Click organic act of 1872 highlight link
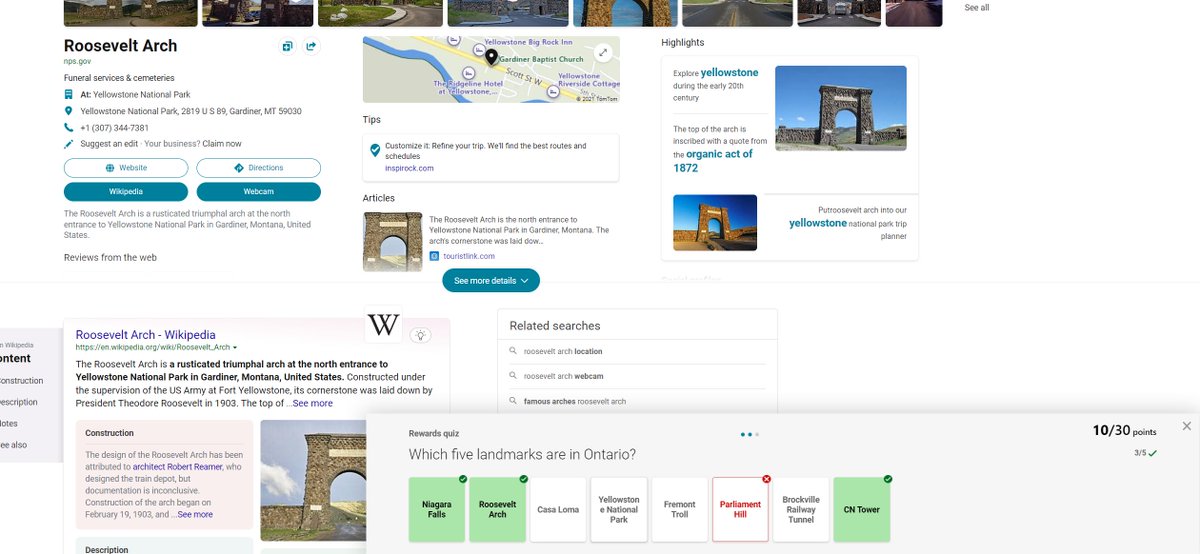Viewport: 1200px width, 554px height. point(713,161)
